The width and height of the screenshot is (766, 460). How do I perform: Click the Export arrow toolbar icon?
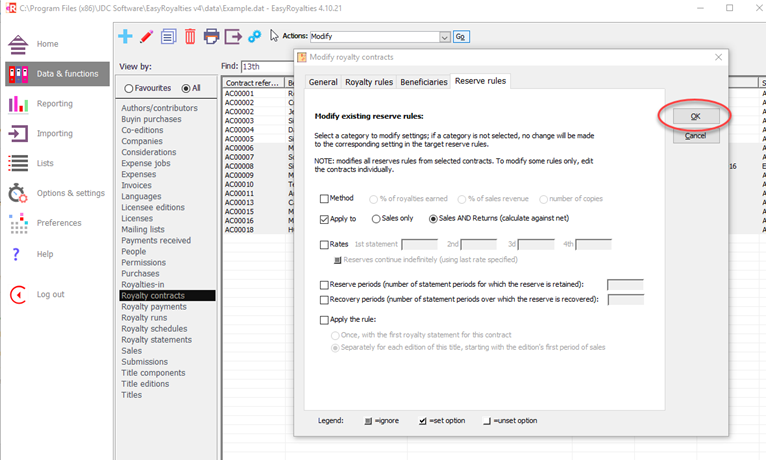(233, 36)
